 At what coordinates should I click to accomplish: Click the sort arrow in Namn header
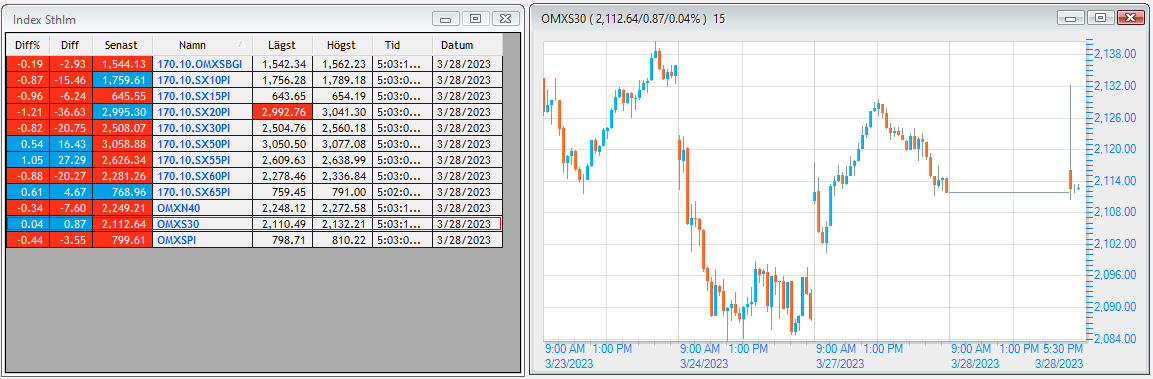coord(242,45)
